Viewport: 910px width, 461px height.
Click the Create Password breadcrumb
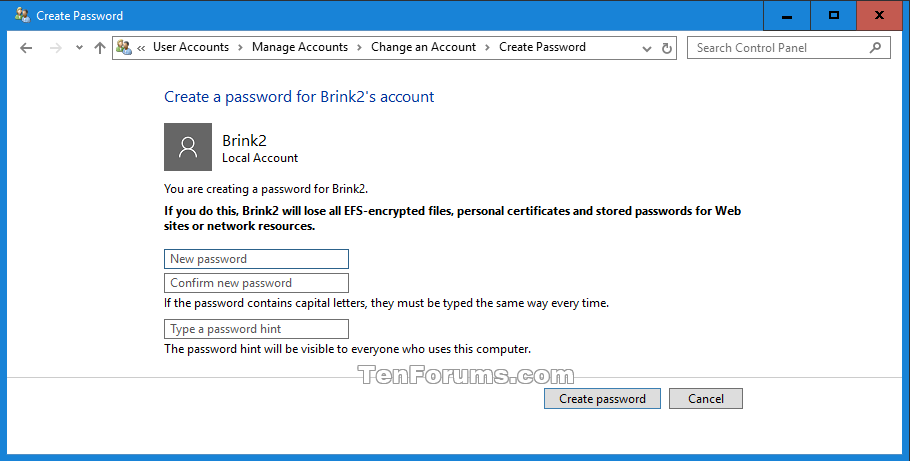coord(542,47)
